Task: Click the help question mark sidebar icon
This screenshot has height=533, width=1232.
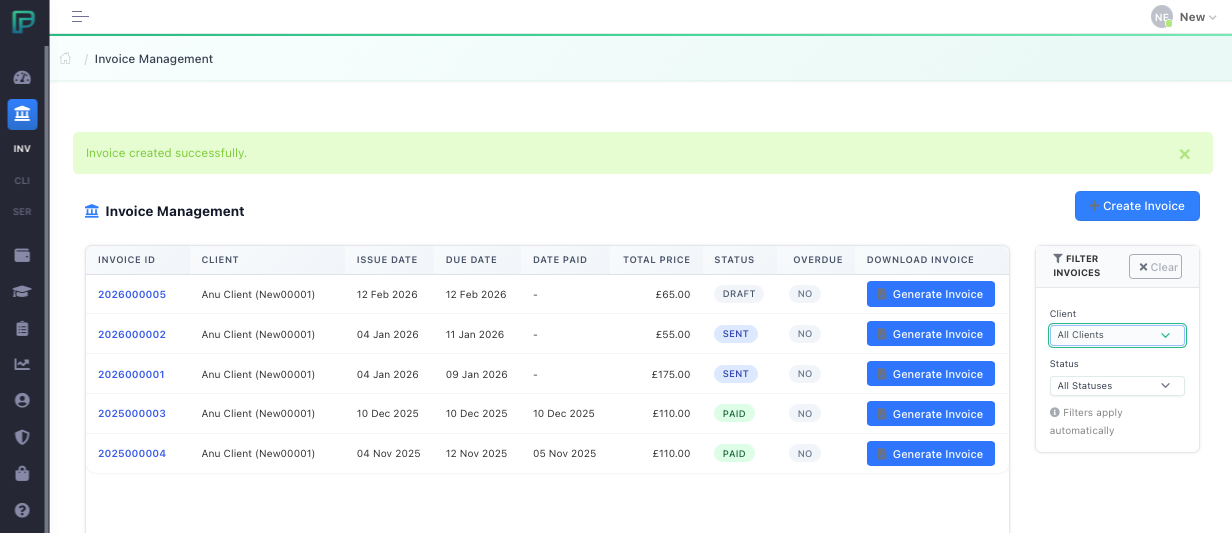Action: pos(22,510)
